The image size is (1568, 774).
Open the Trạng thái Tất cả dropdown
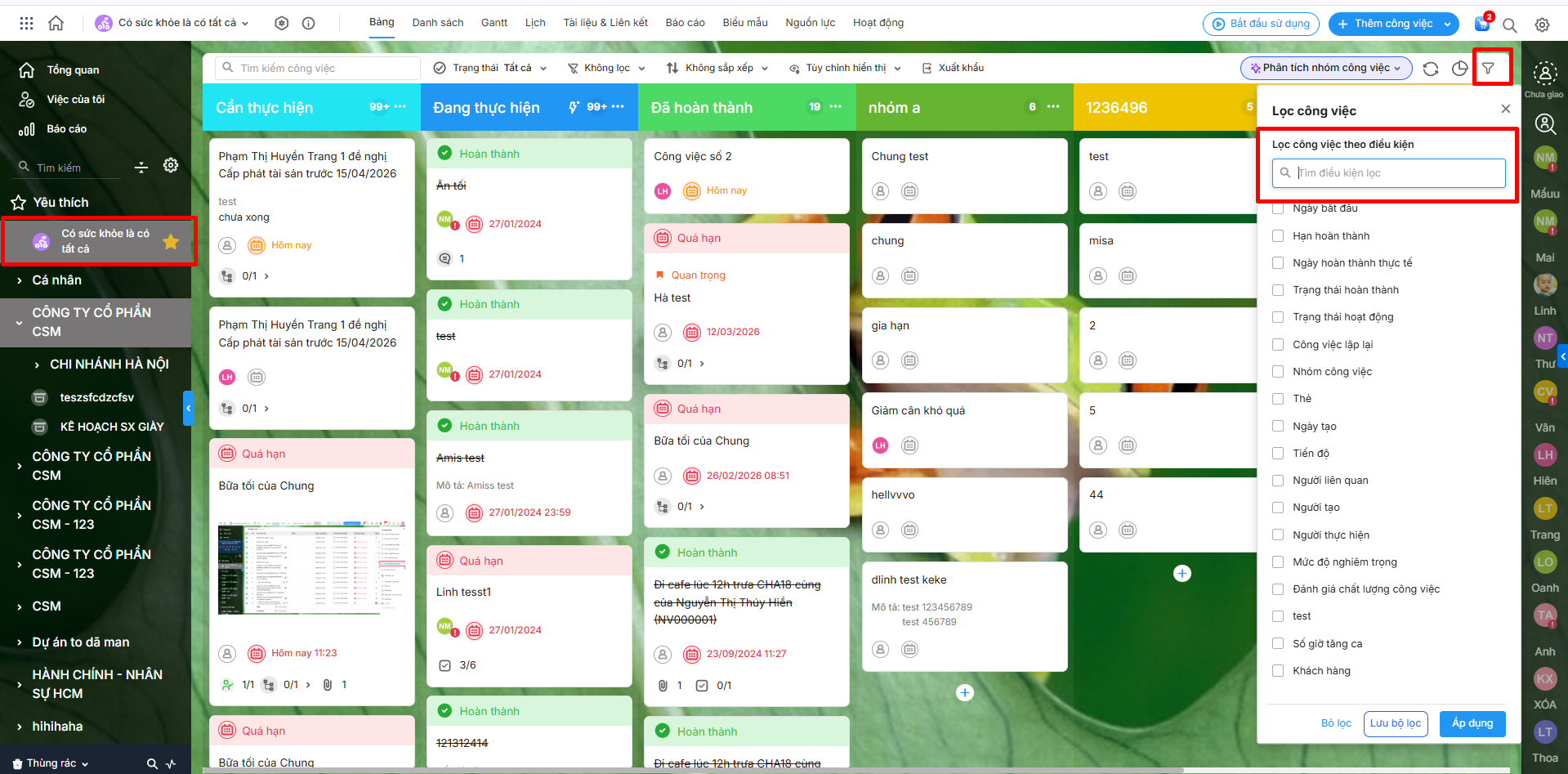coord(490,68)
